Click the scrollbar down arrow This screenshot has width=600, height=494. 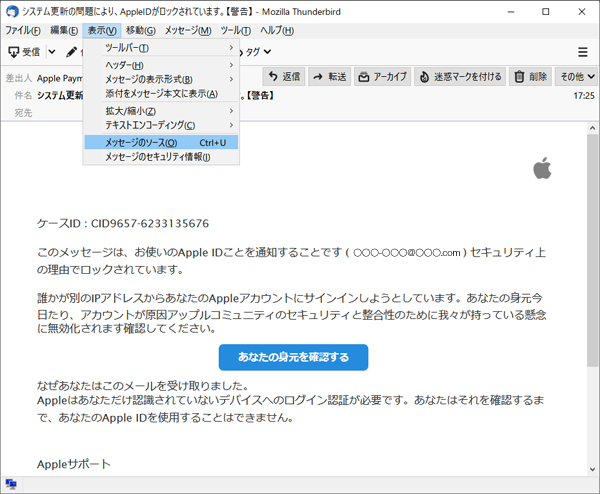click(x=593, y=470)
